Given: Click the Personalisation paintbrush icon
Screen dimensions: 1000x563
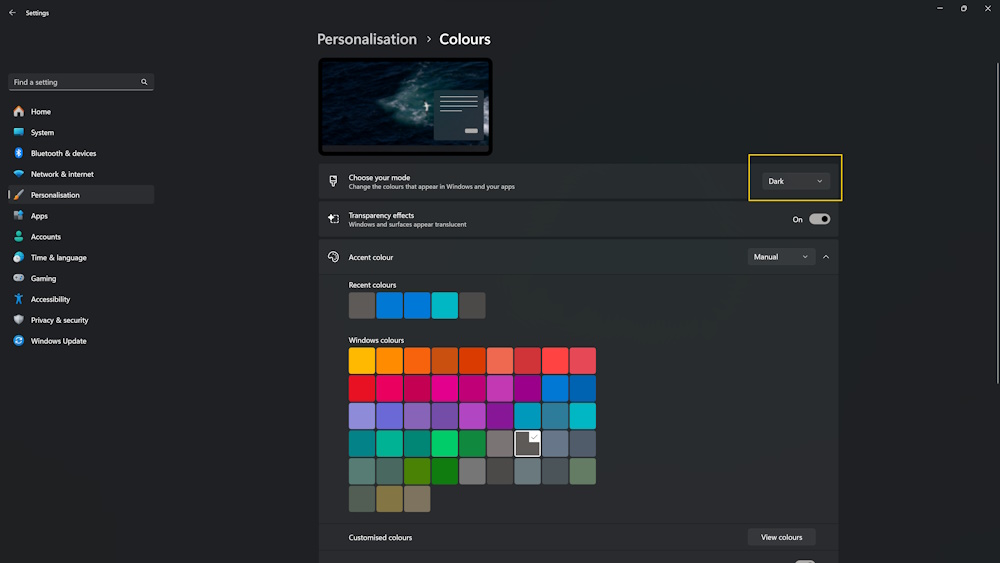Looking at the screenshot, I should 18,194.
